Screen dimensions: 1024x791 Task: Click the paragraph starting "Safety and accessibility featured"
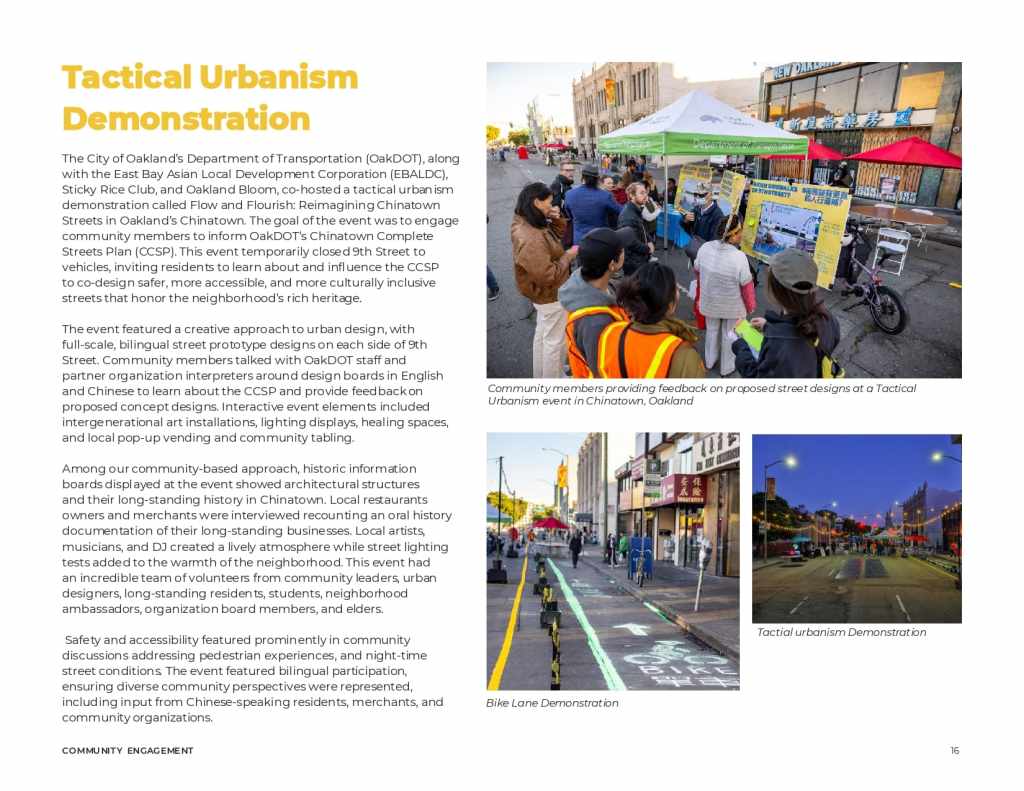click(255, 678)
